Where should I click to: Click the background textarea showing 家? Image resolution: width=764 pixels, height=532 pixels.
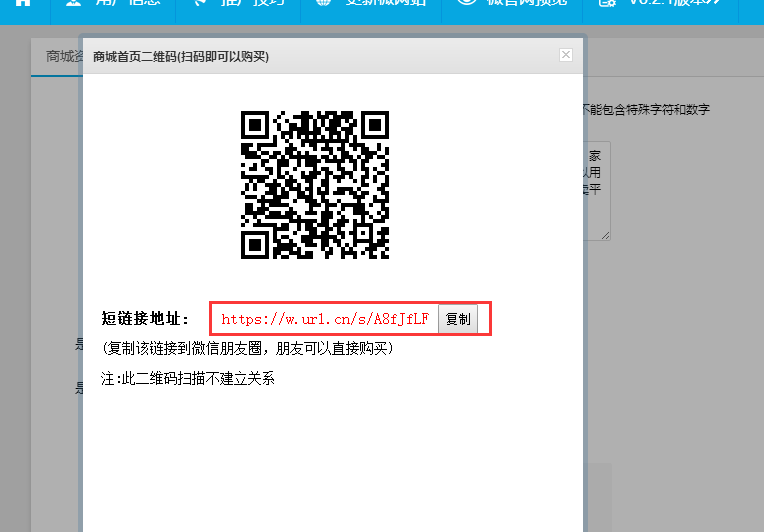[x=596, y=190]
